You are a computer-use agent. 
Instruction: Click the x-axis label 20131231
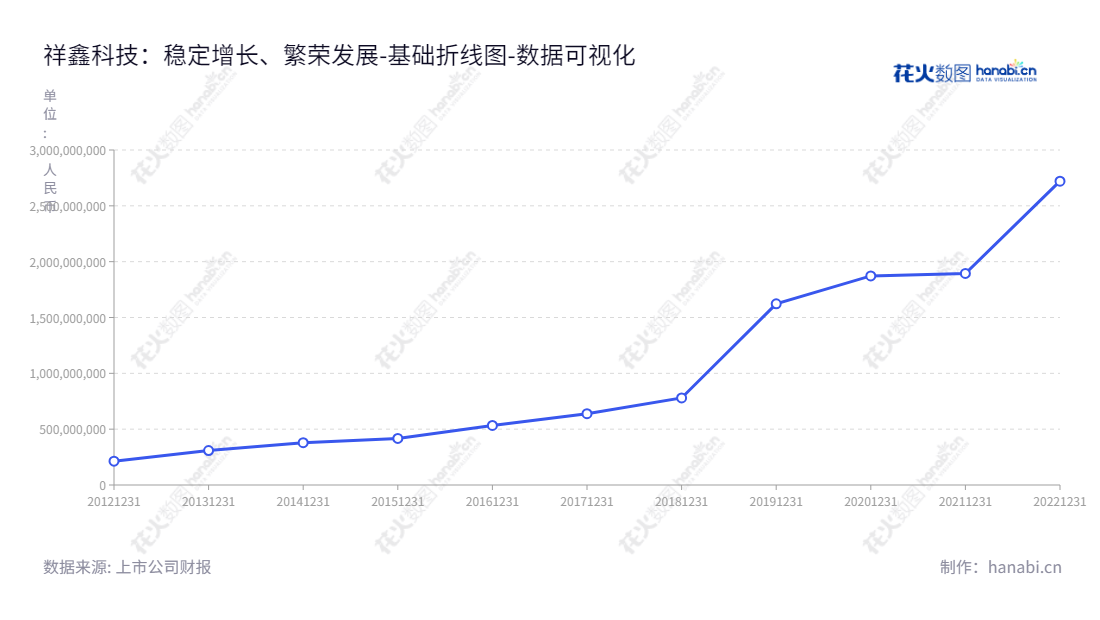(x=208, y=501)
